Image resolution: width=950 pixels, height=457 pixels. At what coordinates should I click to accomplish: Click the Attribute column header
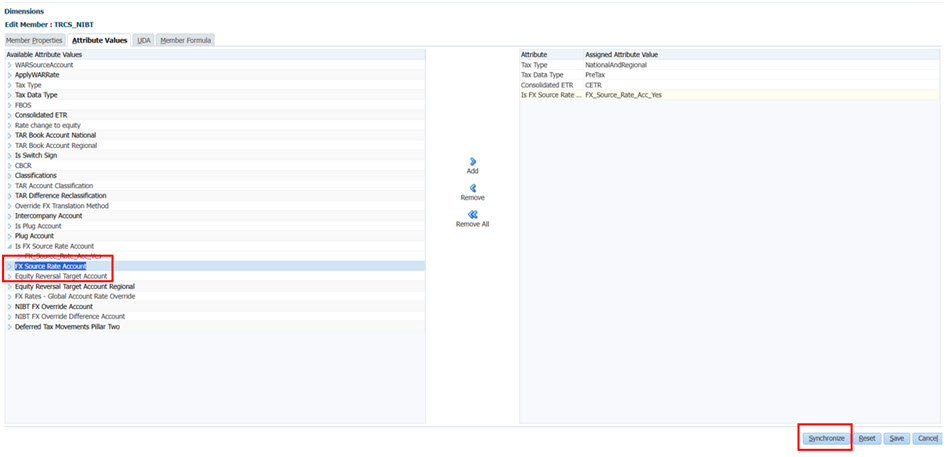tap(551, 55)
